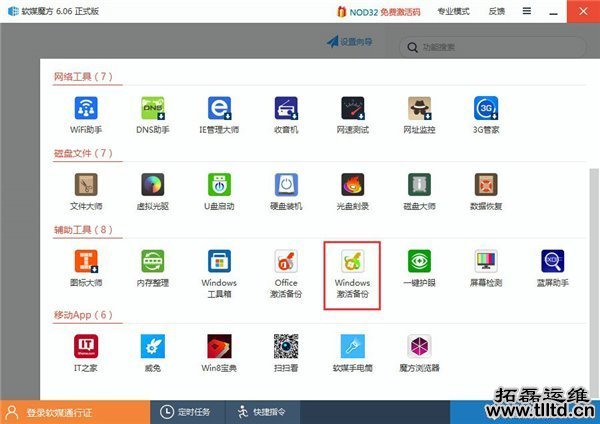Click NOD32 免费激活码 link
The height and width of the screenshot is (424, 600).
pyautogui.click(x=378, y=12)
